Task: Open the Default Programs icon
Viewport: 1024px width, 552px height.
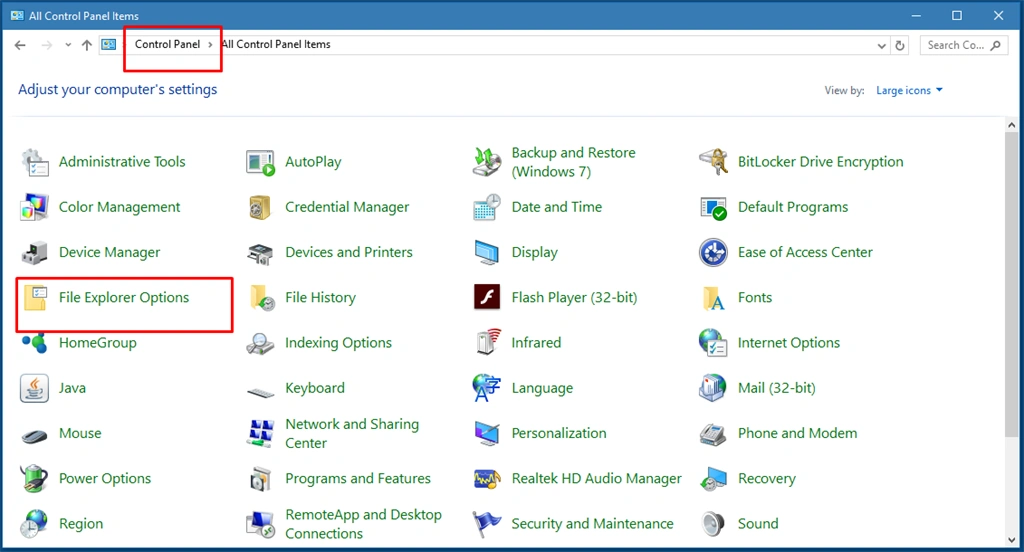Action: pyautogui.click(x=713, y=208)
